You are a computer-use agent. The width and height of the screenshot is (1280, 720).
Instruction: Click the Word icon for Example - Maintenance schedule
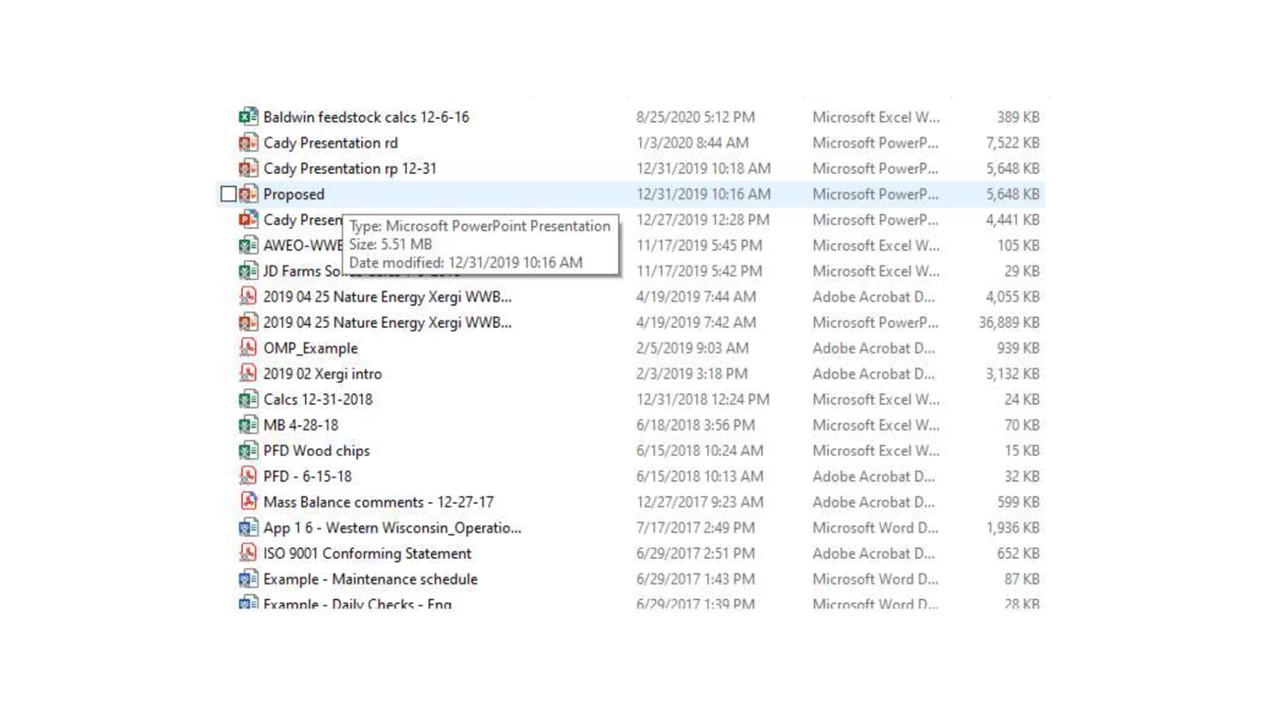(x=248, y=579)
